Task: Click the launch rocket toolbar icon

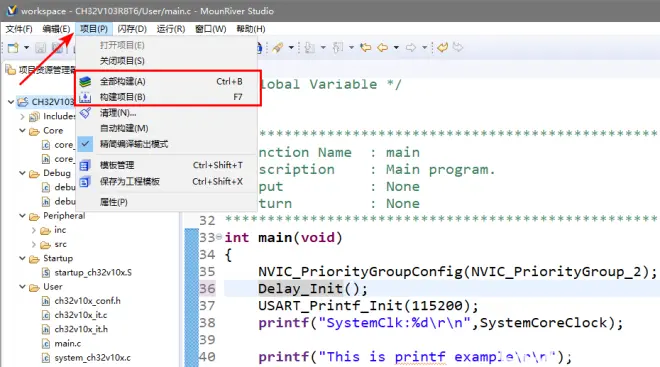Action: (277, 48)
